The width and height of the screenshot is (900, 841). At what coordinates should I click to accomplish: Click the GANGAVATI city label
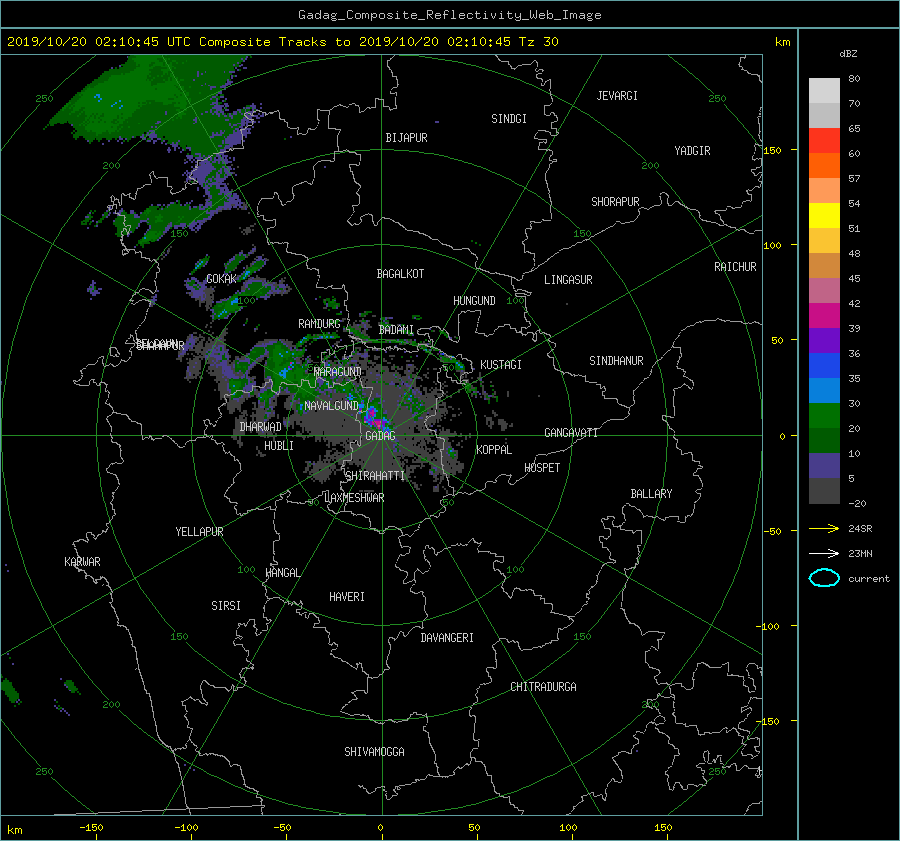(x=571, y=433)
